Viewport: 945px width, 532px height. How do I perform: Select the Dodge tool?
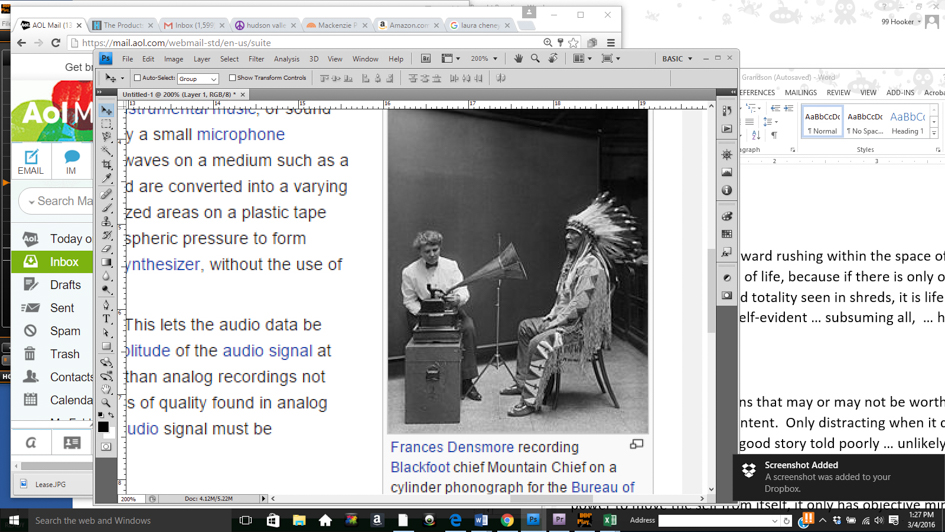[106, 289]
